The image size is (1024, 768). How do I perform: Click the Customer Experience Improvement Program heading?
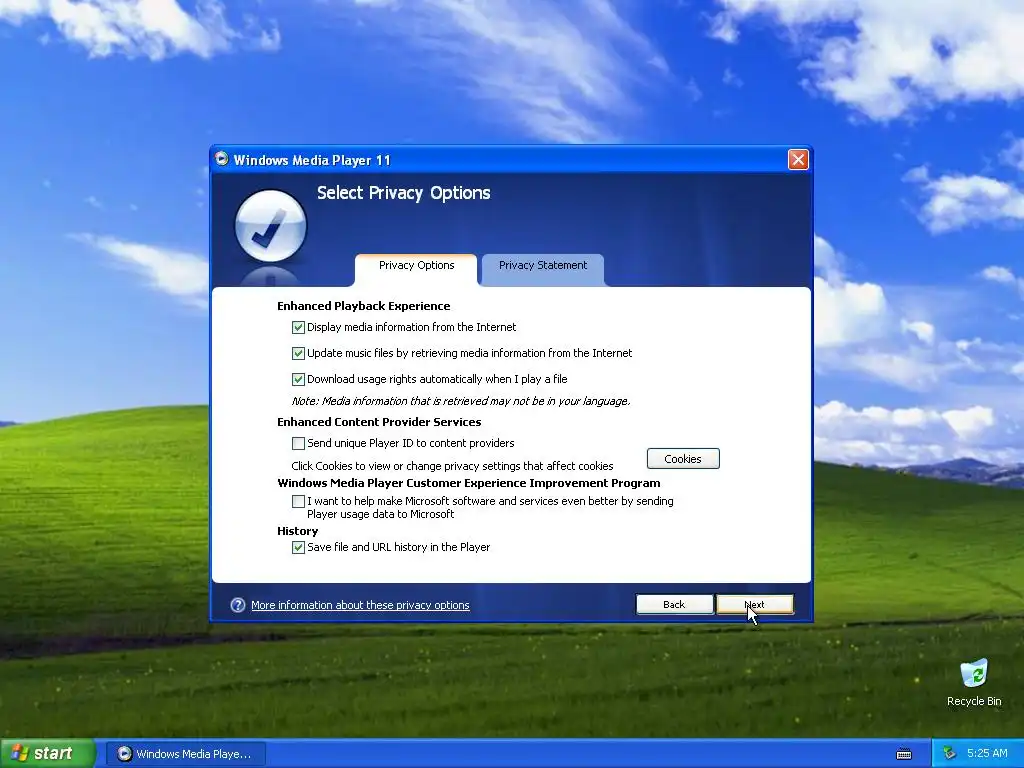[x=468, y=483]
